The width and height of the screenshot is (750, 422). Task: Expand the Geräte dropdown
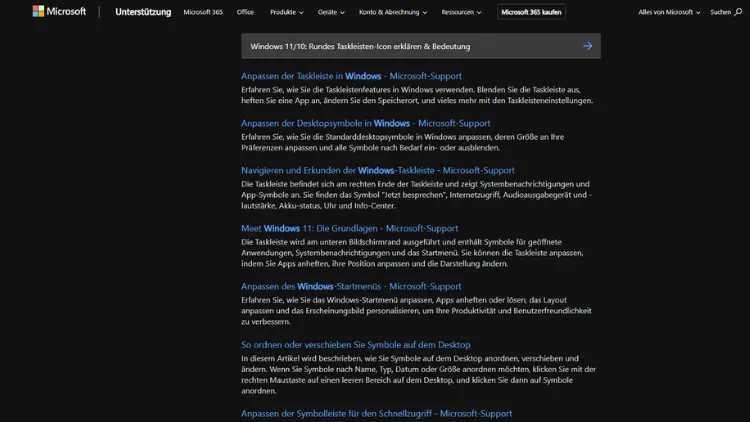point(331,12)
